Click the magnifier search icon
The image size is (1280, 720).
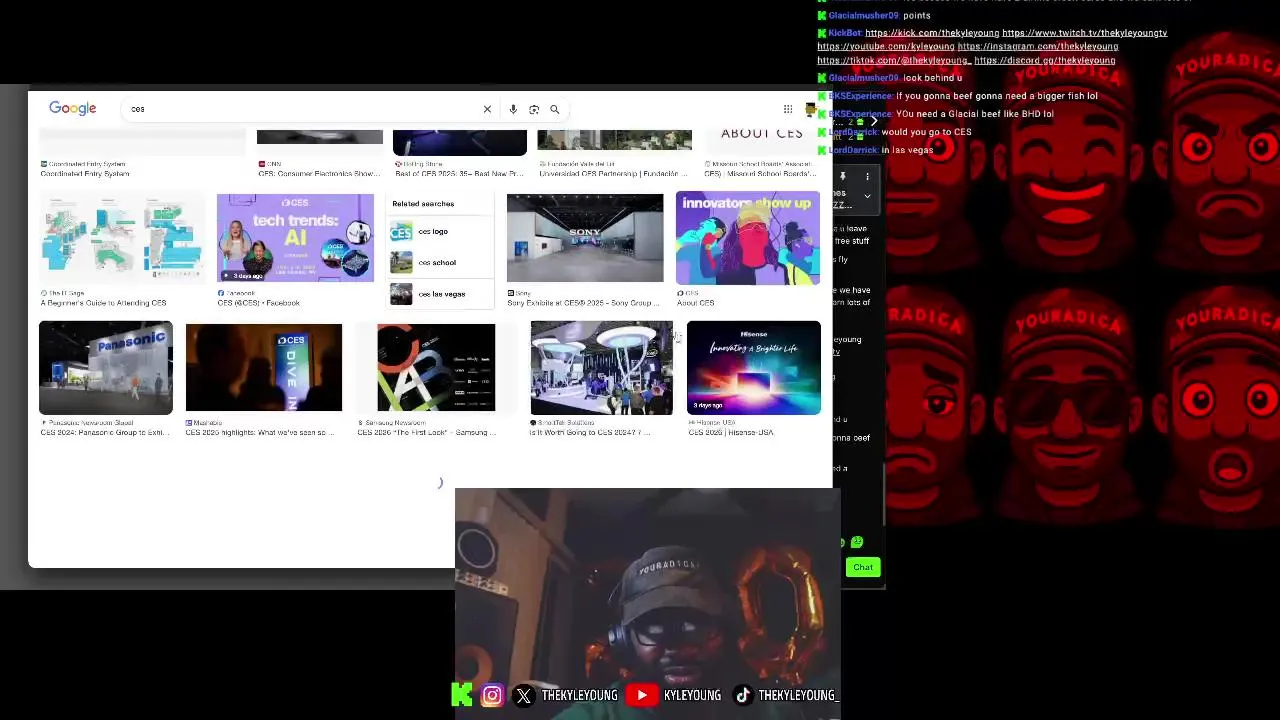pyautogui.click(x=555, y=109)
